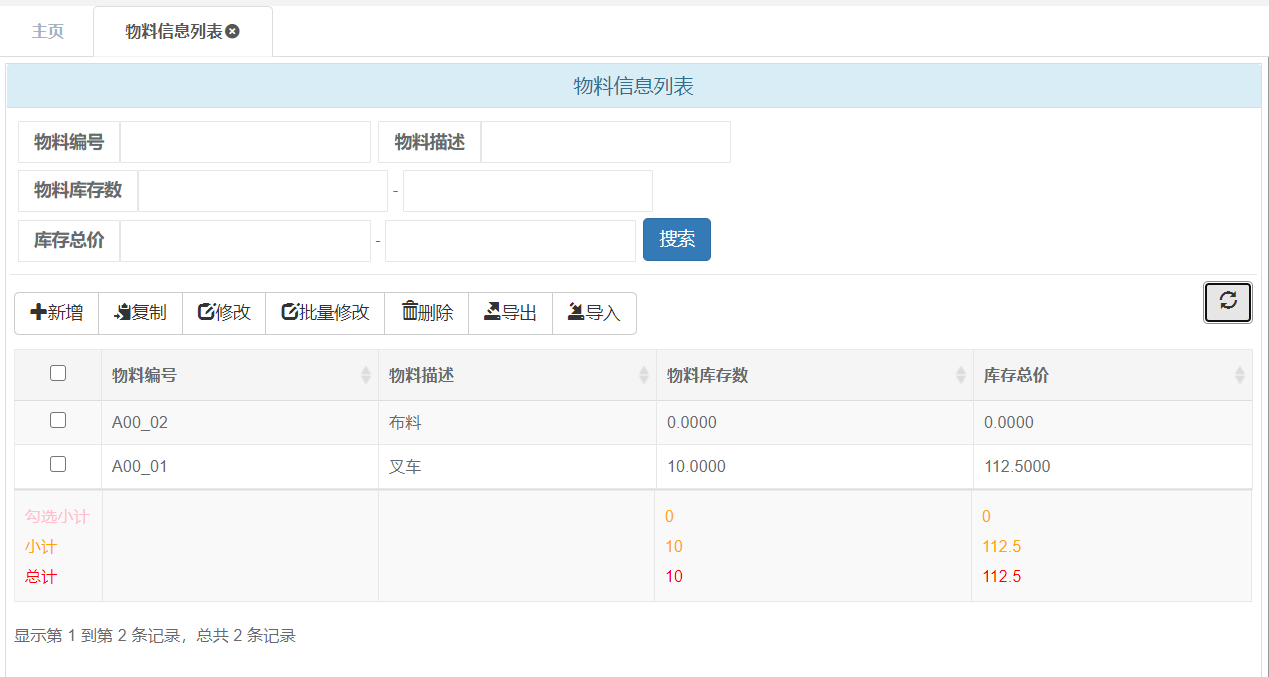The image size is (1269, 677).
Task: Check the row checkbox for A00_02
Action: (x=58, y=420)
